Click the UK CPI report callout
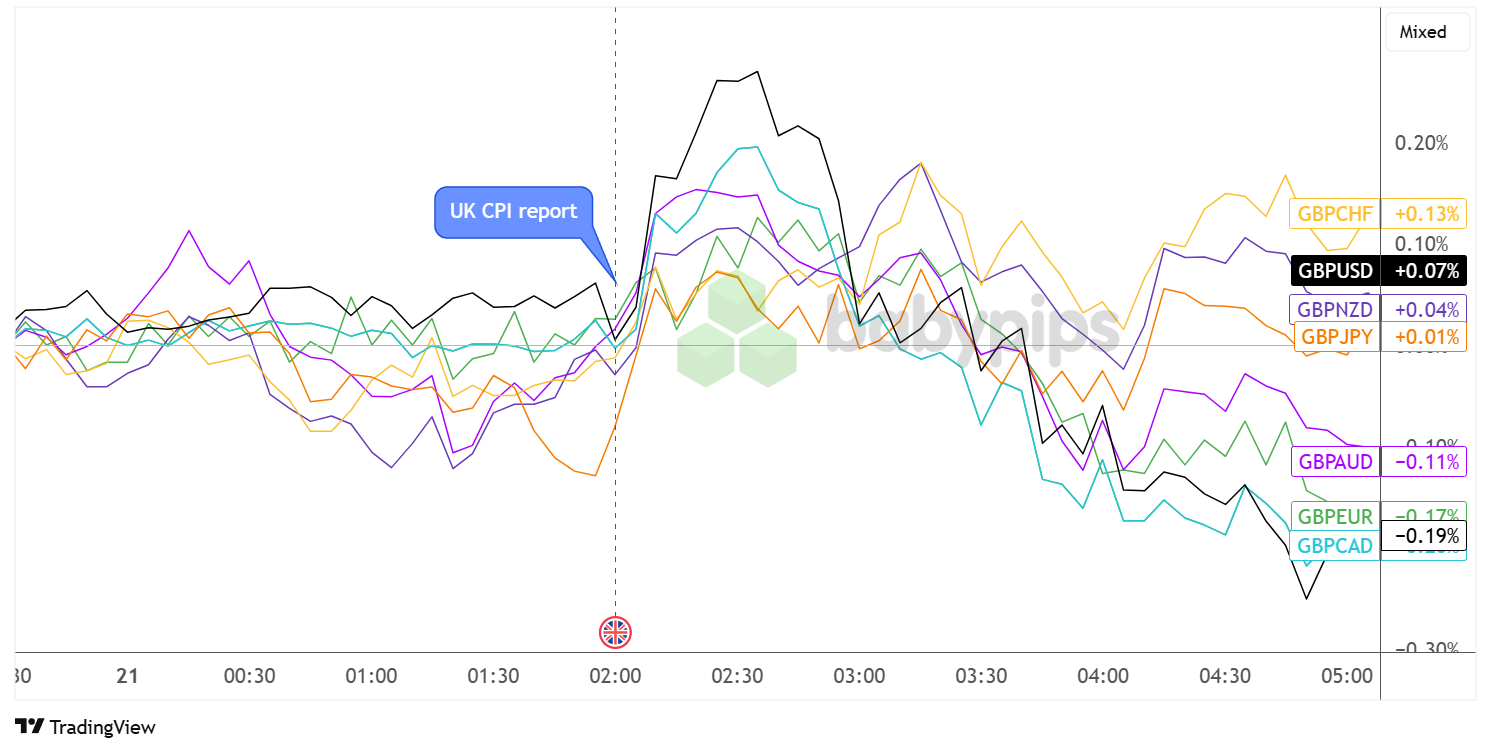Screen dimensions: 1491x753 coord(513,212)
